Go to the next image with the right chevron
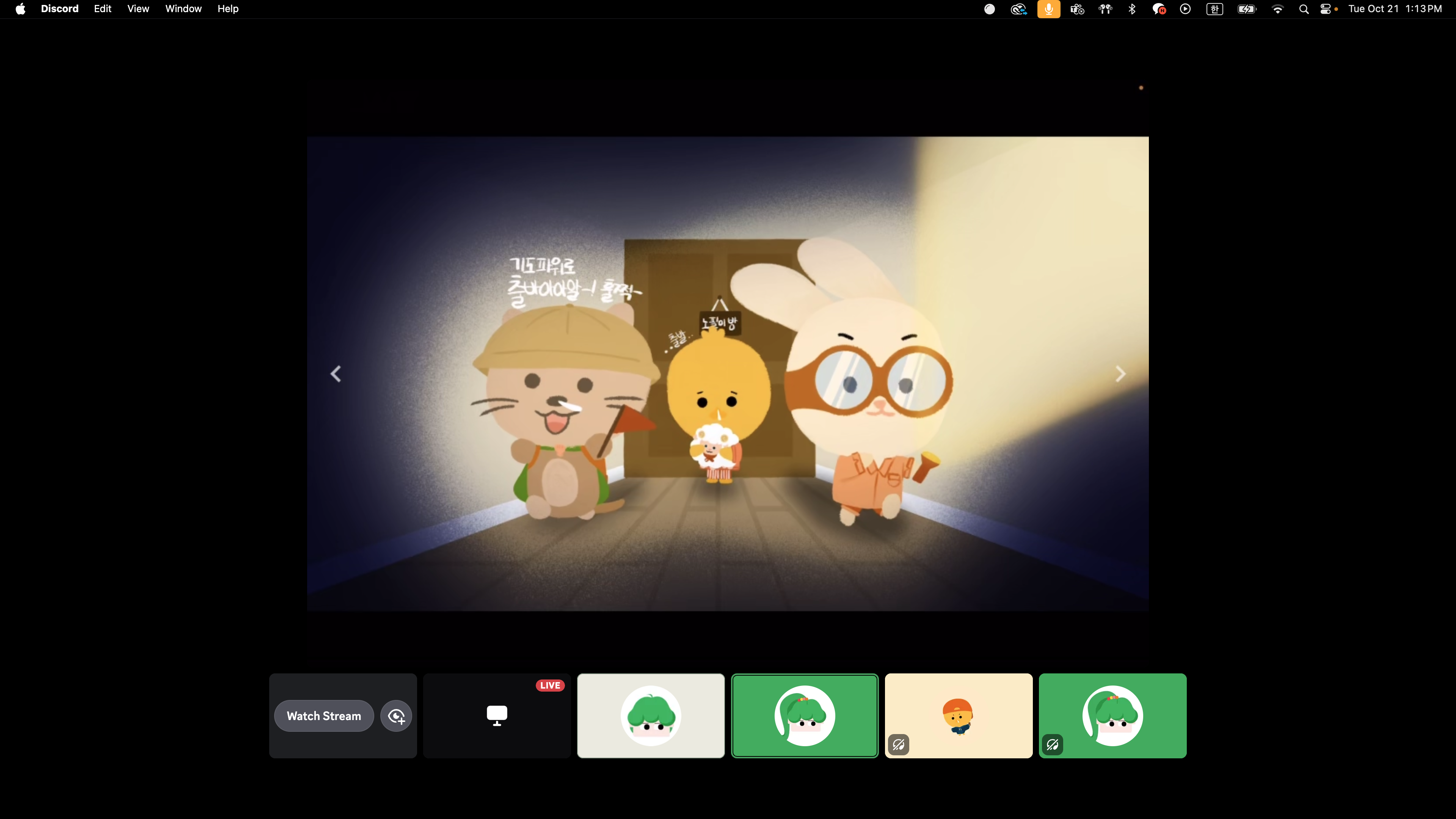 [x=1120, y=373]
